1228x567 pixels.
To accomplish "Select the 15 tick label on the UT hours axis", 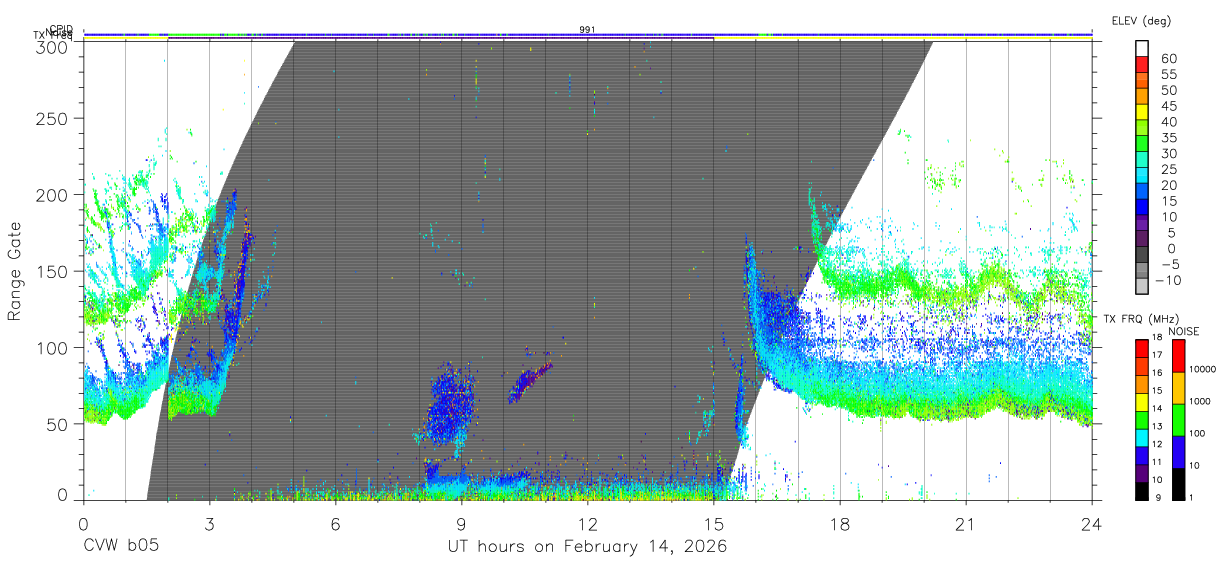I will (x=713, y=522).
